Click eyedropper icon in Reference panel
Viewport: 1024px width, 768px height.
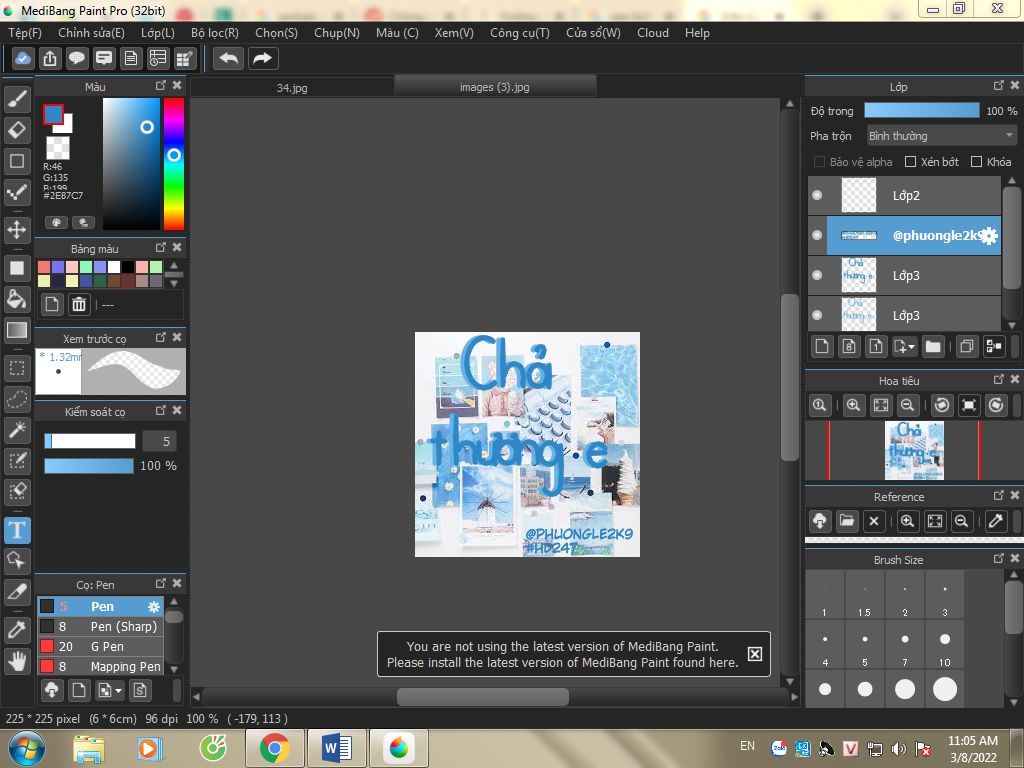coord(995,521)
